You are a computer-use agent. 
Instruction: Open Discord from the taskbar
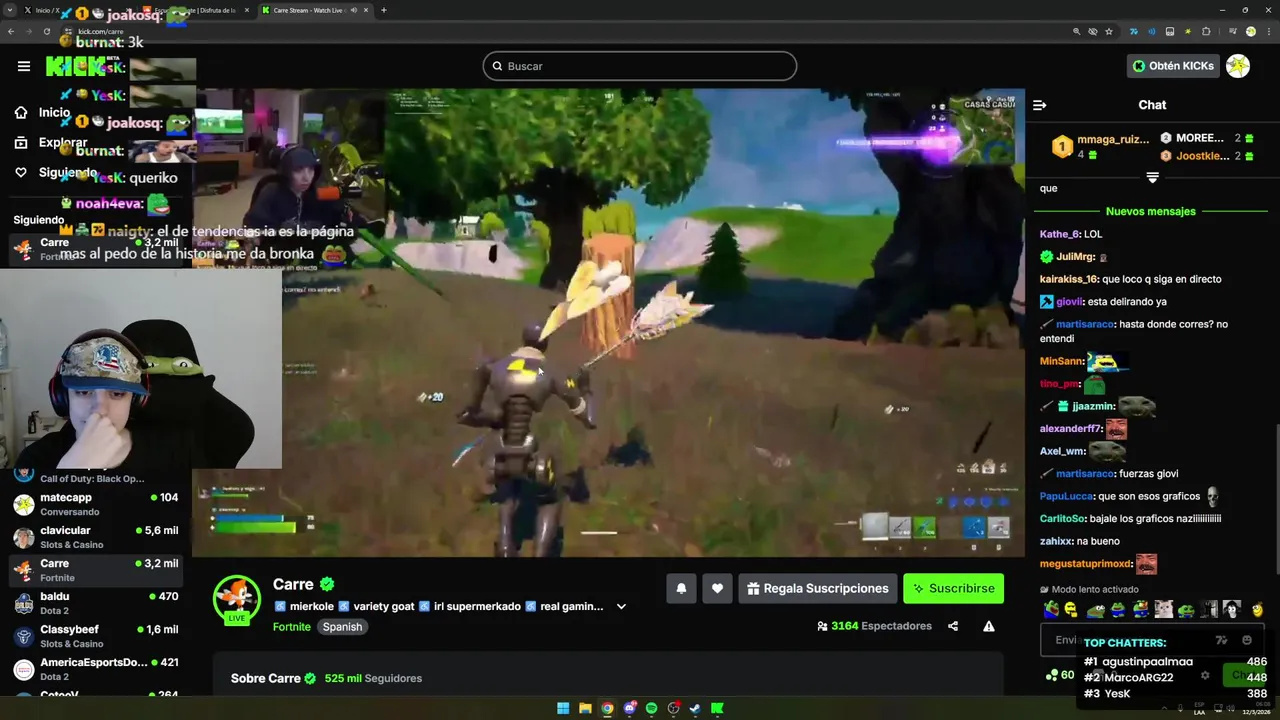coord(629,708)
